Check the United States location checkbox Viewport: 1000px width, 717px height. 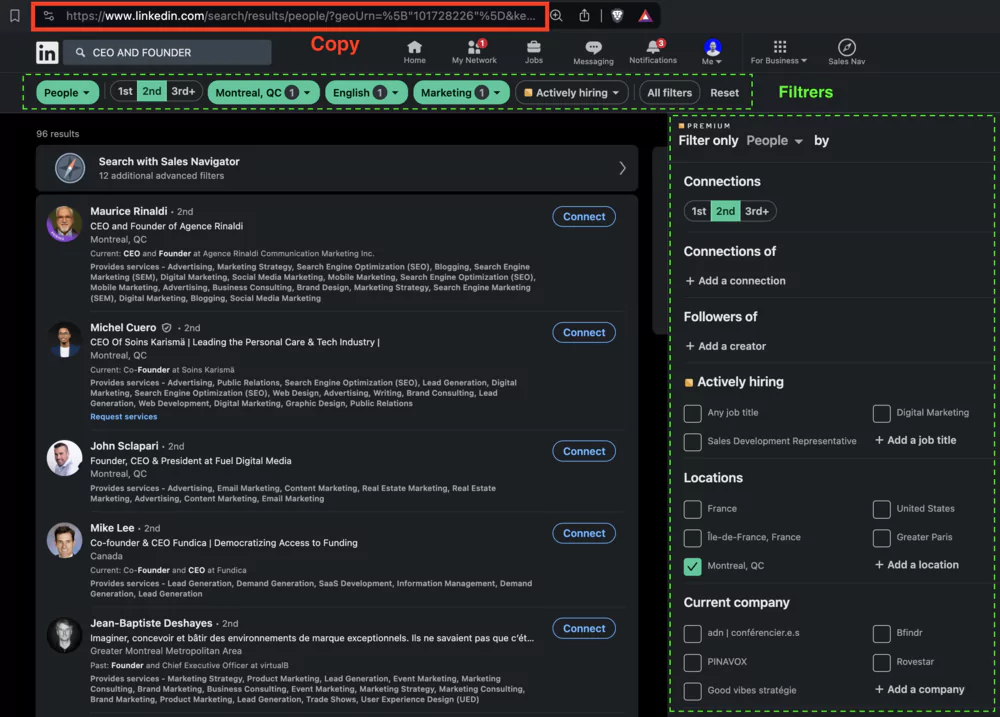pyautogui.click(x=881, y=509)
